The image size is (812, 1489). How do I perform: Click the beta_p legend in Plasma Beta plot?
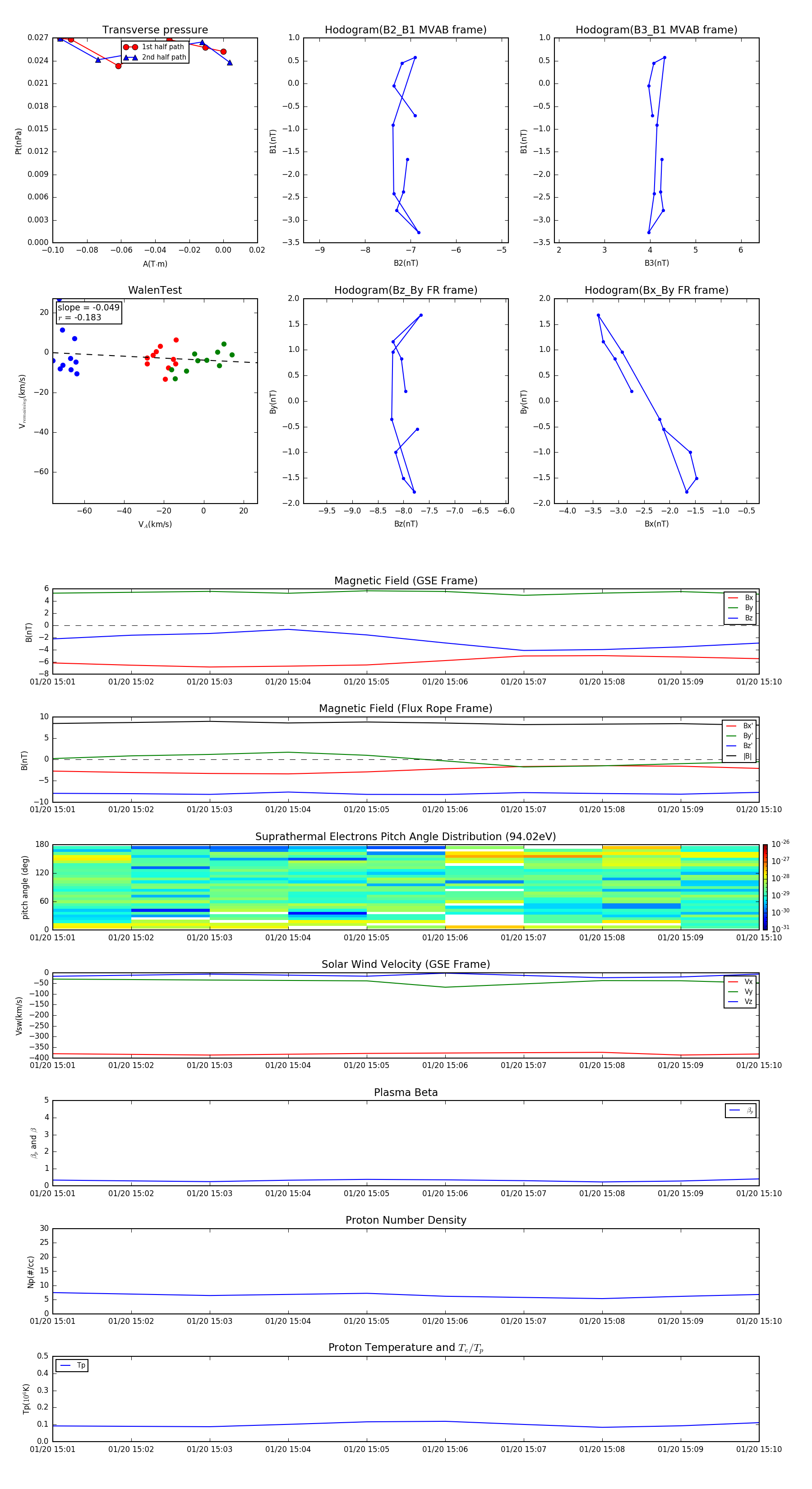pos(740,1110)
